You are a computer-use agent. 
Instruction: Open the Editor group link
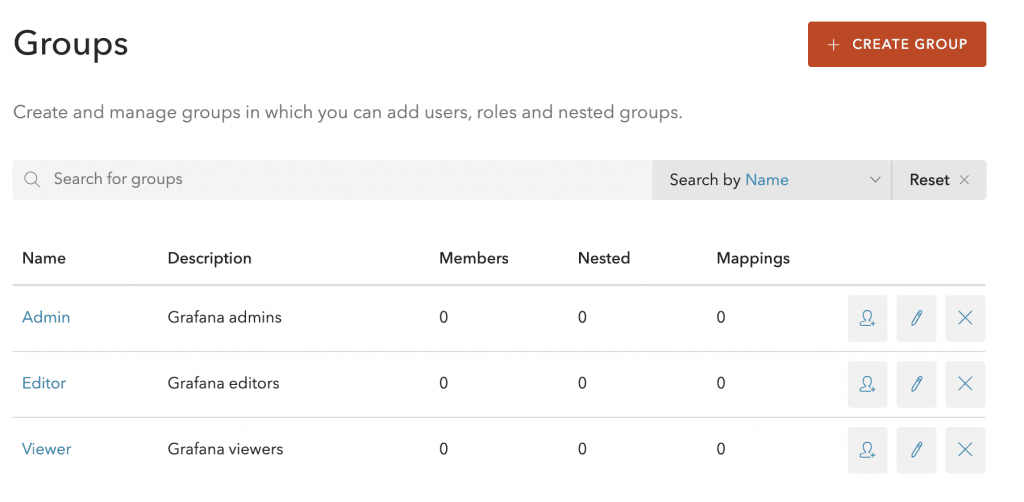coord(44,383)
